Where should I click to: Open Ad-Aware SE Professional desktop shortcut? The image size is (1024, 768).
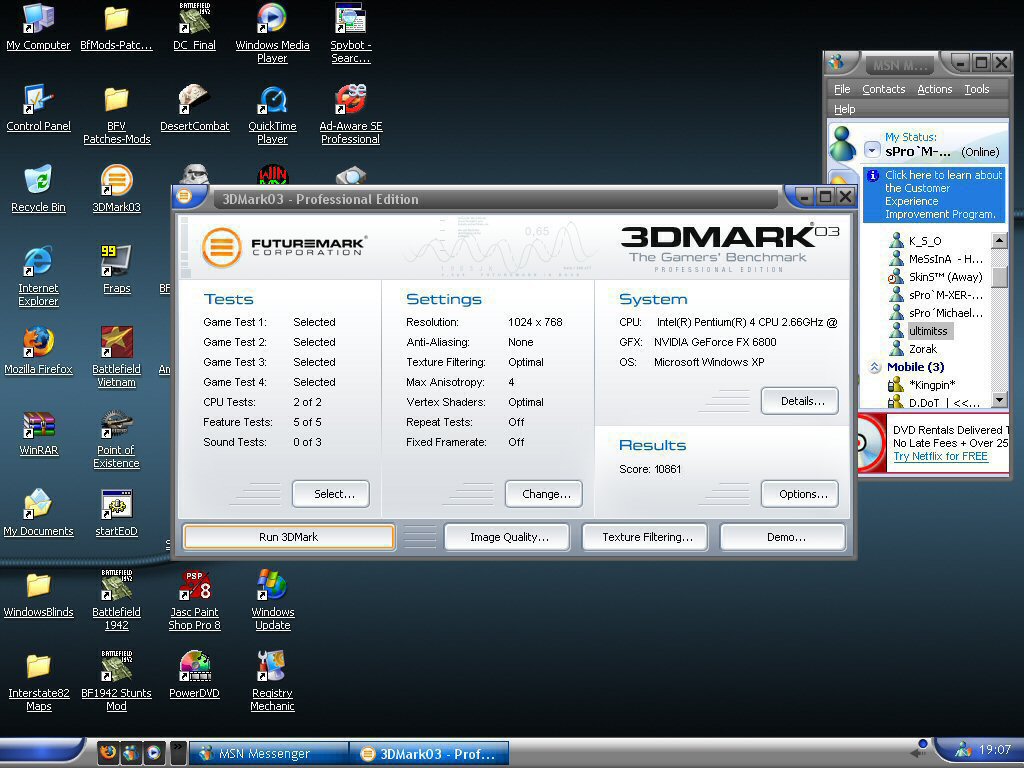click(351, 114)
